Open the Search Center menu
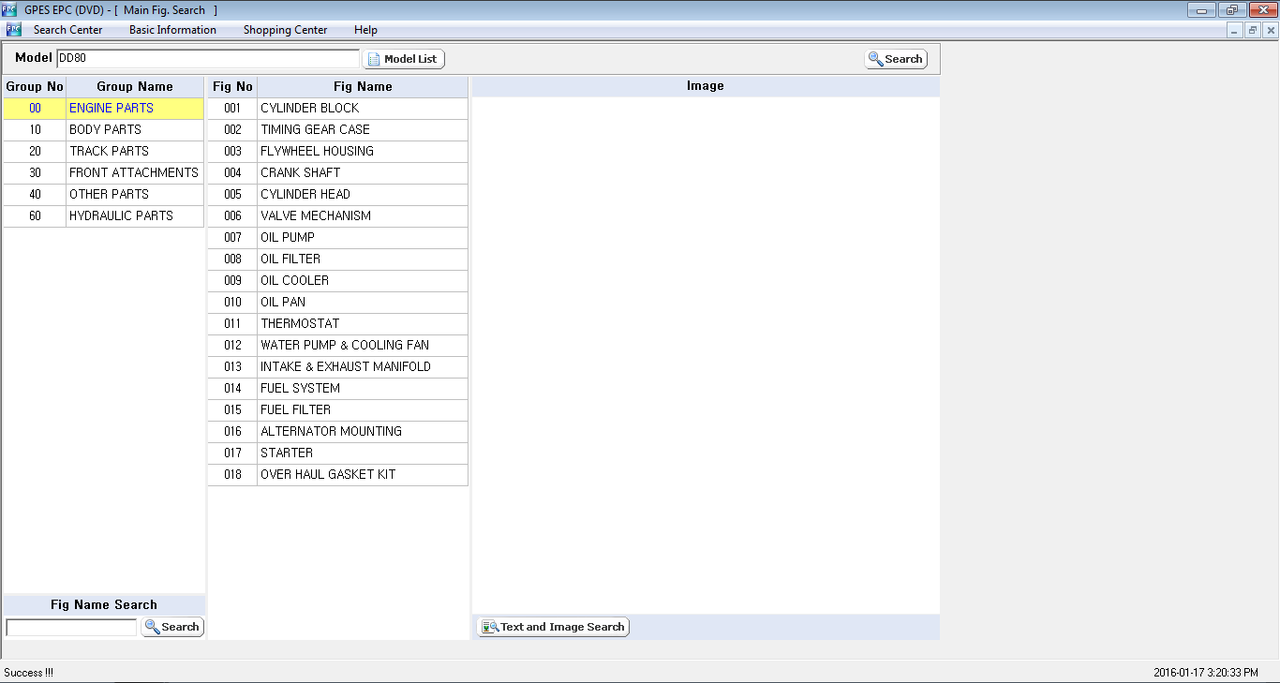This screenshot has width=1280, height=683. (x=68, y=30)
